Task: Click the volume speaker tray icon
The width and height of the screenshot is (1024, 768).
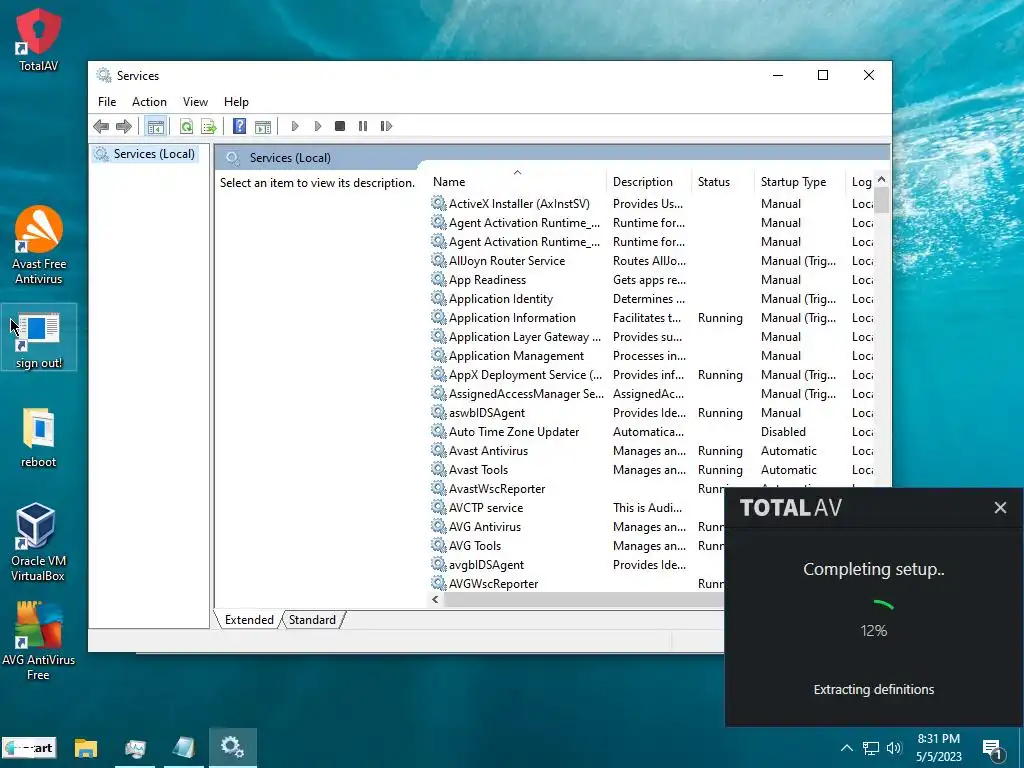Action: point(894,748)
